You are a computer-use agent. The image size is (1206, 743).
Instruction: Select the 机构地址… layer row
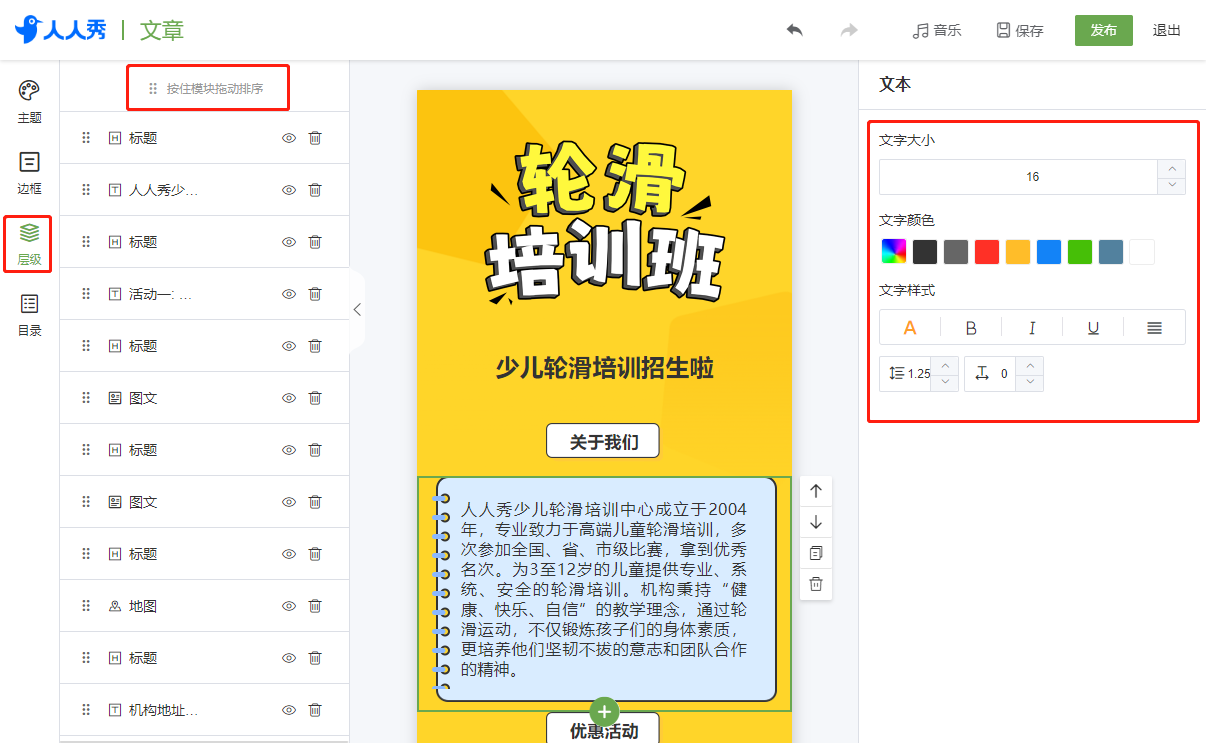(204, 710)
